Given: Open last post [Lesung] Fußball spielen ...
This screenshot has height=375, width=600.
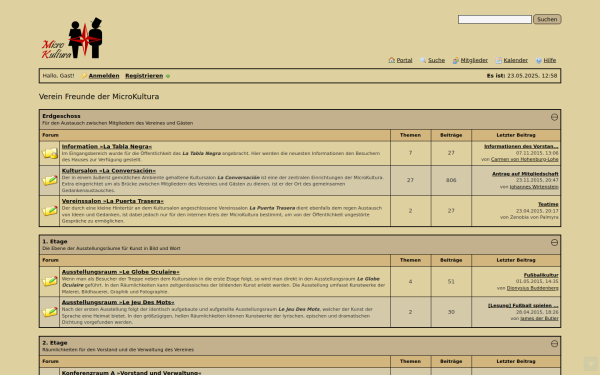Looking at the screenshot, I should pos(523,305).
